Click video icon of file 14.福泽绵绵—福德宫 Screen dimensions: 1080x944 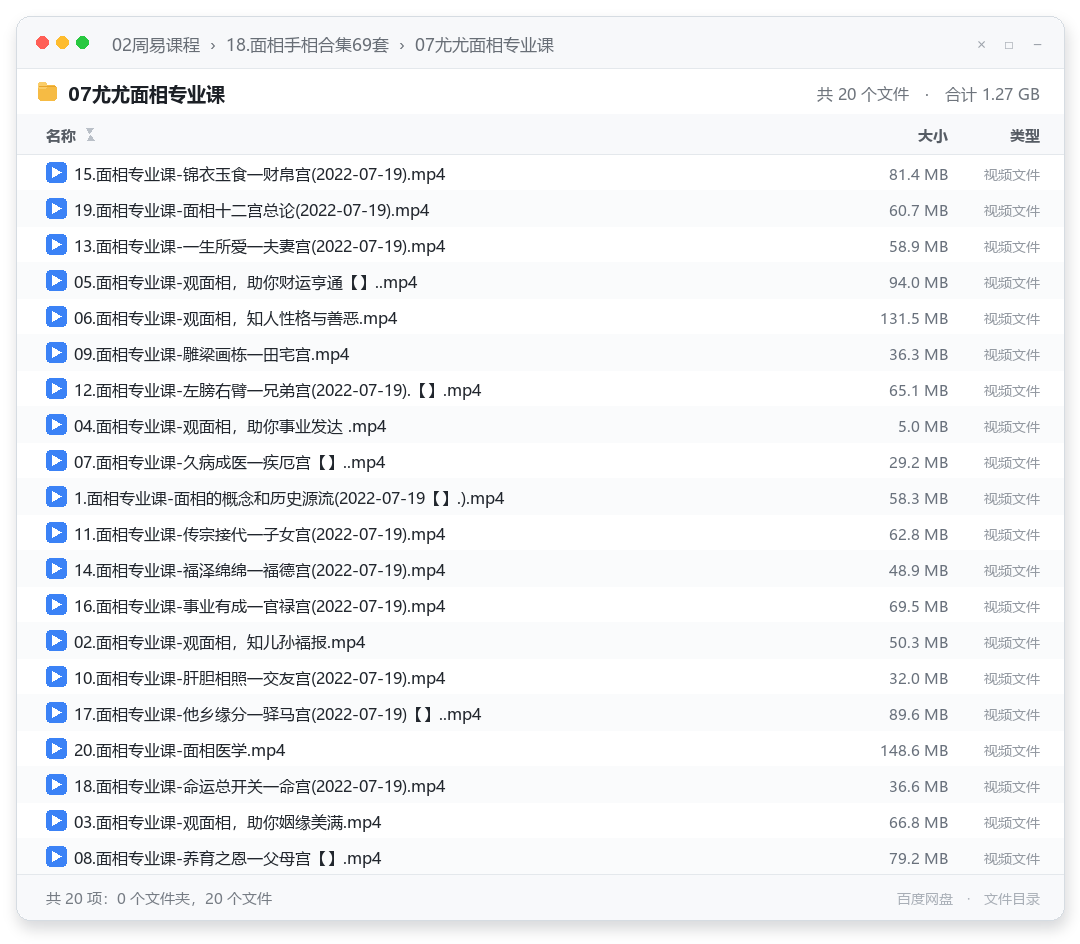tap(56, 569)
